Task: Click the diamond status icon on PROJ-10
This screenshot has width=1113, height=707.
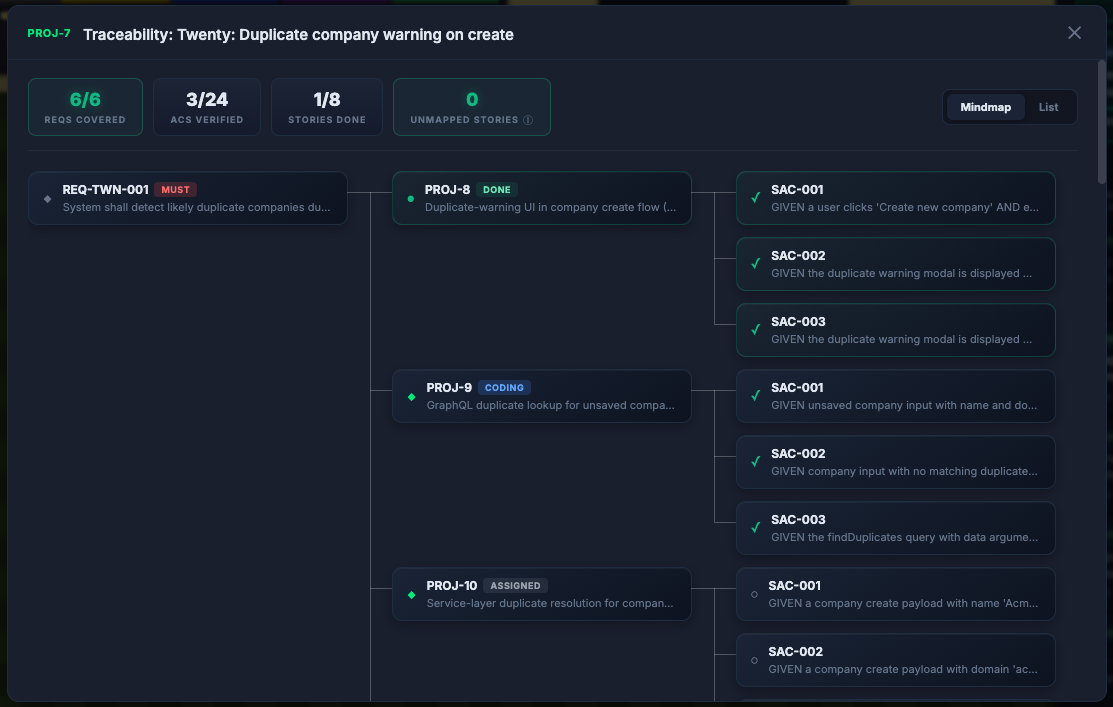Action: click(x=410, y=593)
